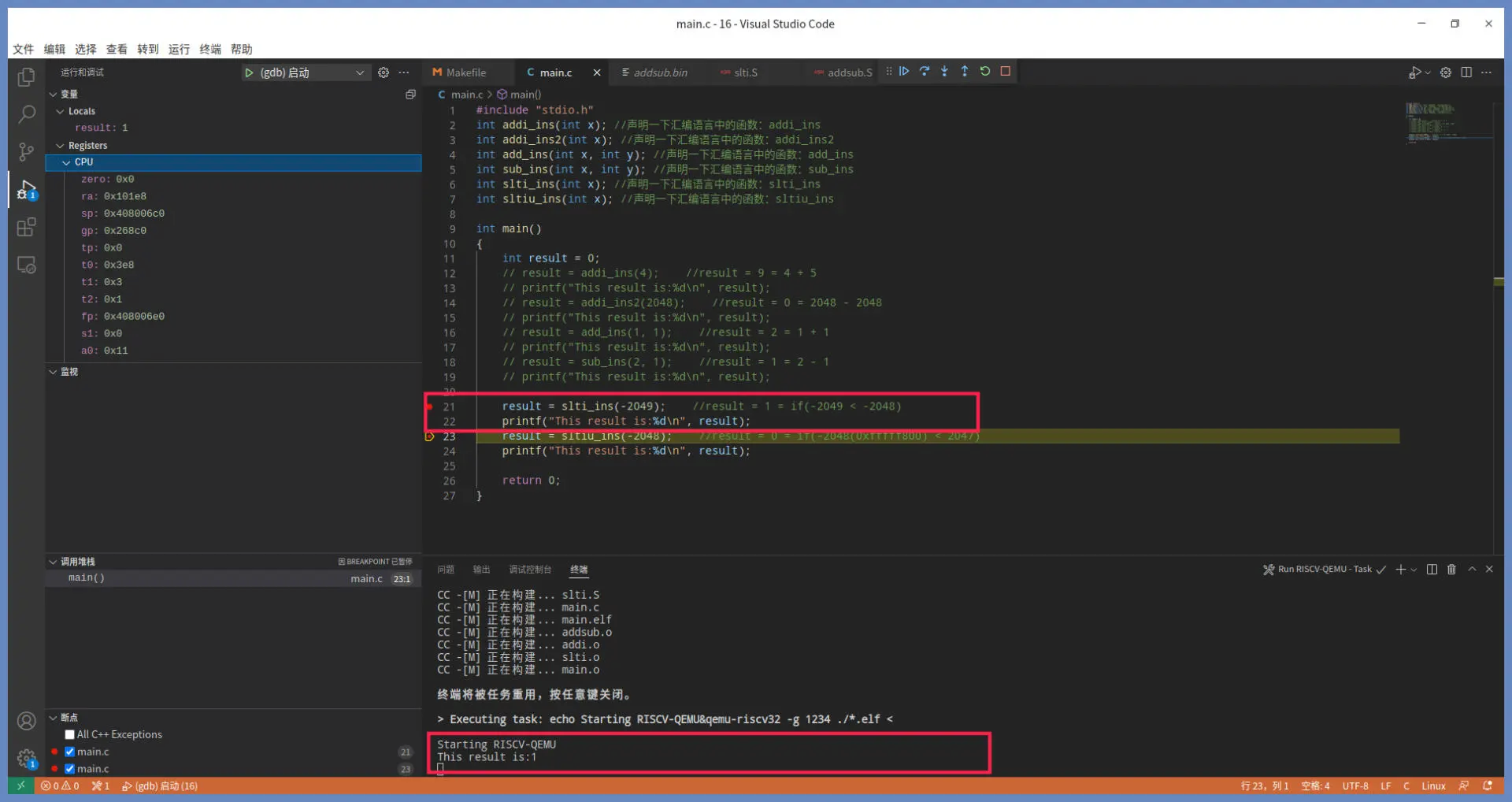
Task: Click remote window indicator in status bar
Action: 21,786
